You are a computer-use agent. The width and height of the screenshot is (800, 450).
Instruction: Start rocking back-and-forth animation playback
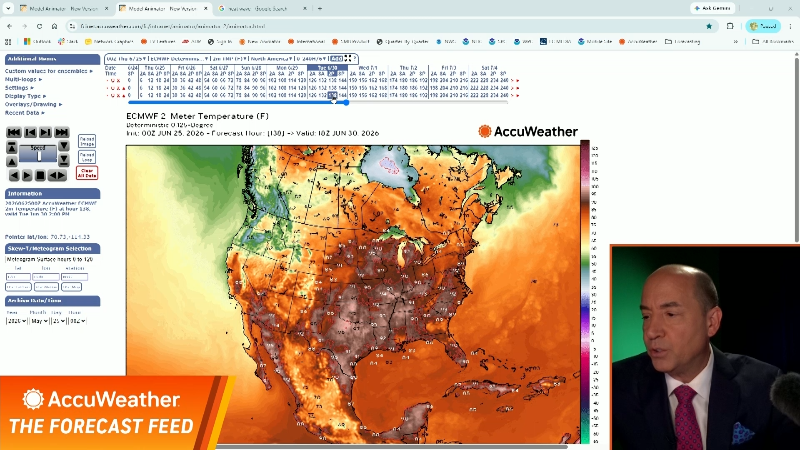[57, 176]
